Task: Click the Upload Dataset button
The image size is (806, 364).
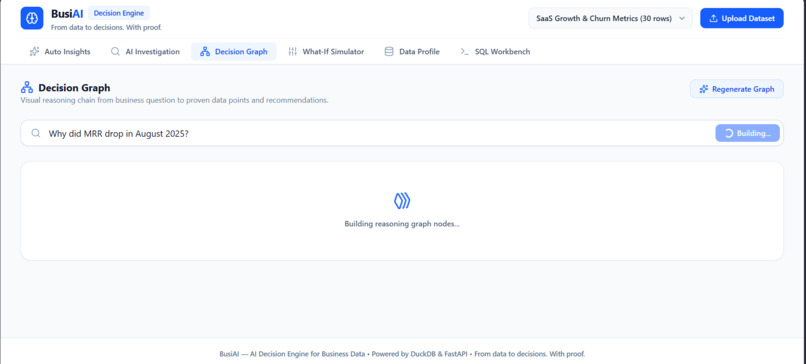Action: [x=742, y=18]
